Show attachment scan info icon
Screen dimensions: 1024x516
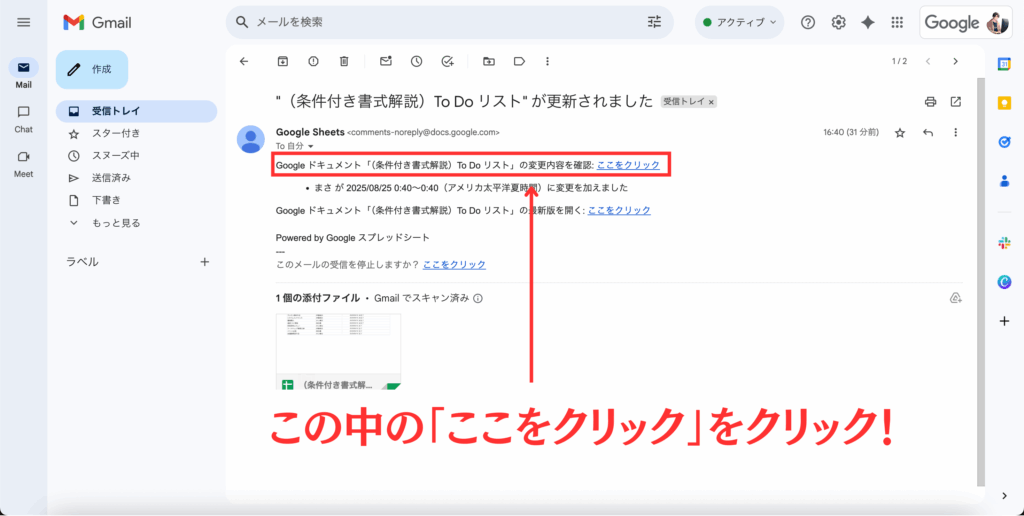point(478,298)
